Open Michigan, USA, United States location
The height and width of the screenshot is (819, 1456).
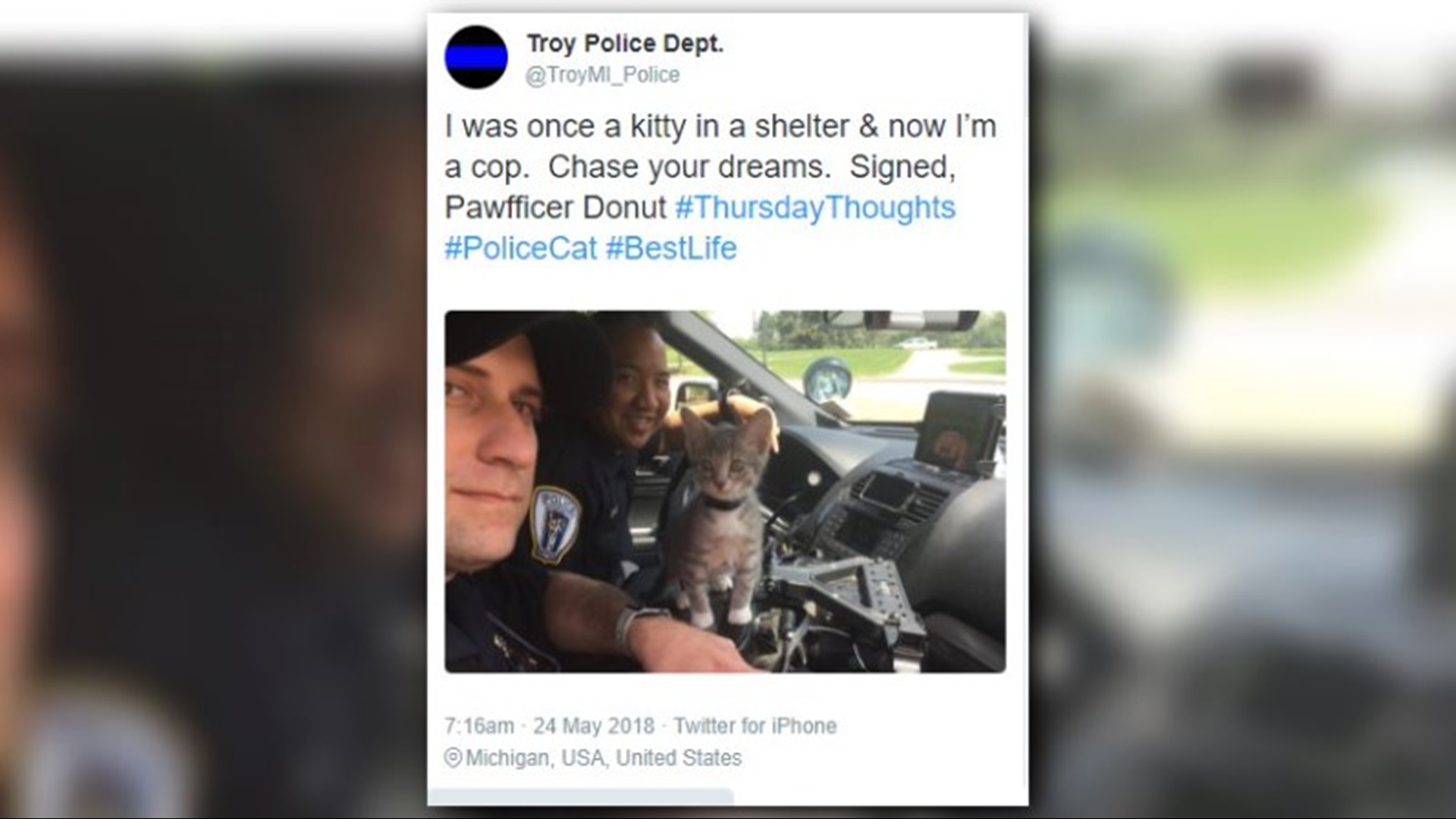tap(604, 758)
